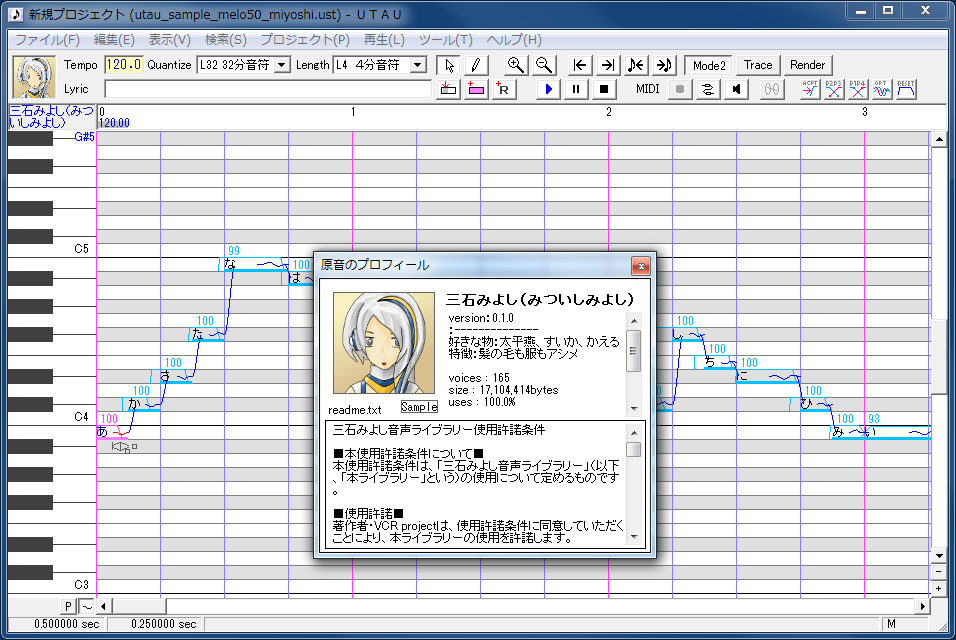Open the File menu (ファイル)
Viewport: 956px width, 640px height.
(x=48, y=40)
